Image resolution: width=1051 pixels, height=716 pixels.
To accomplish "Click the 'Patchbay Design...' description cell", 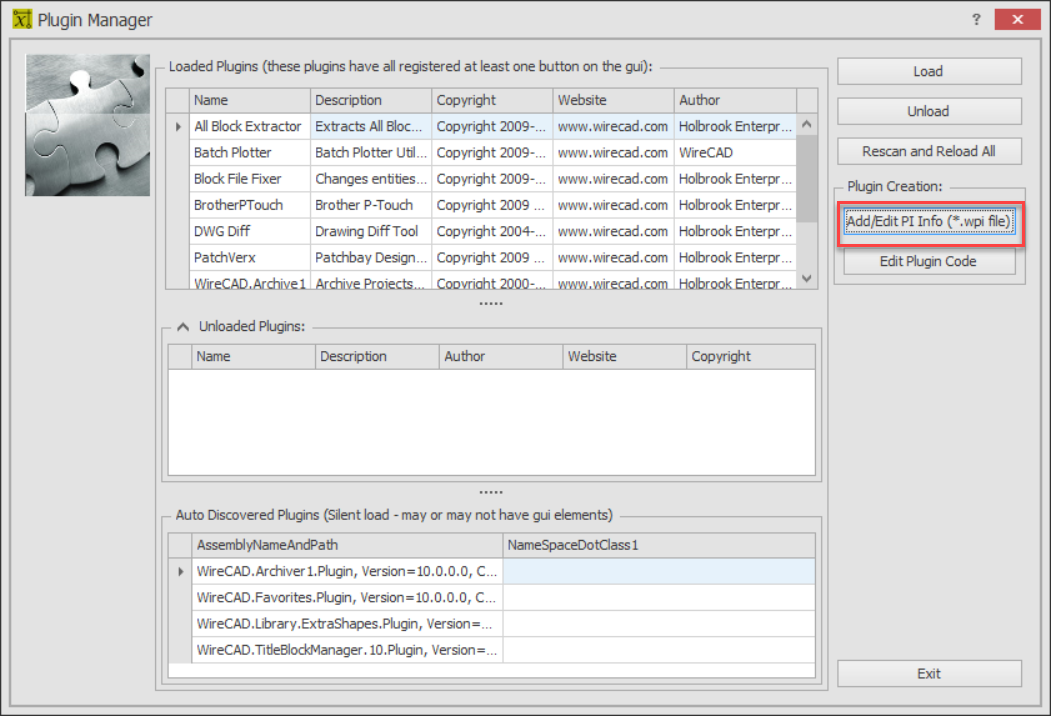I will tap(371, 257).
